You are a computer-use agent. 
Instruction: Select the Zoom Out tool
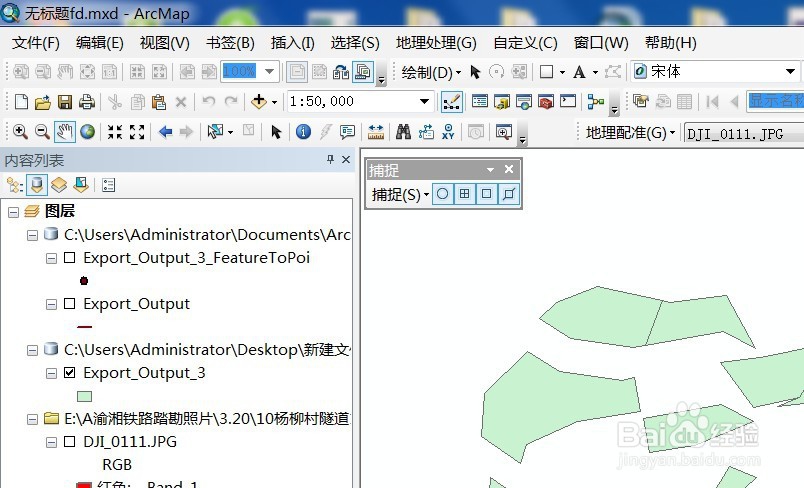click(42, 132)
